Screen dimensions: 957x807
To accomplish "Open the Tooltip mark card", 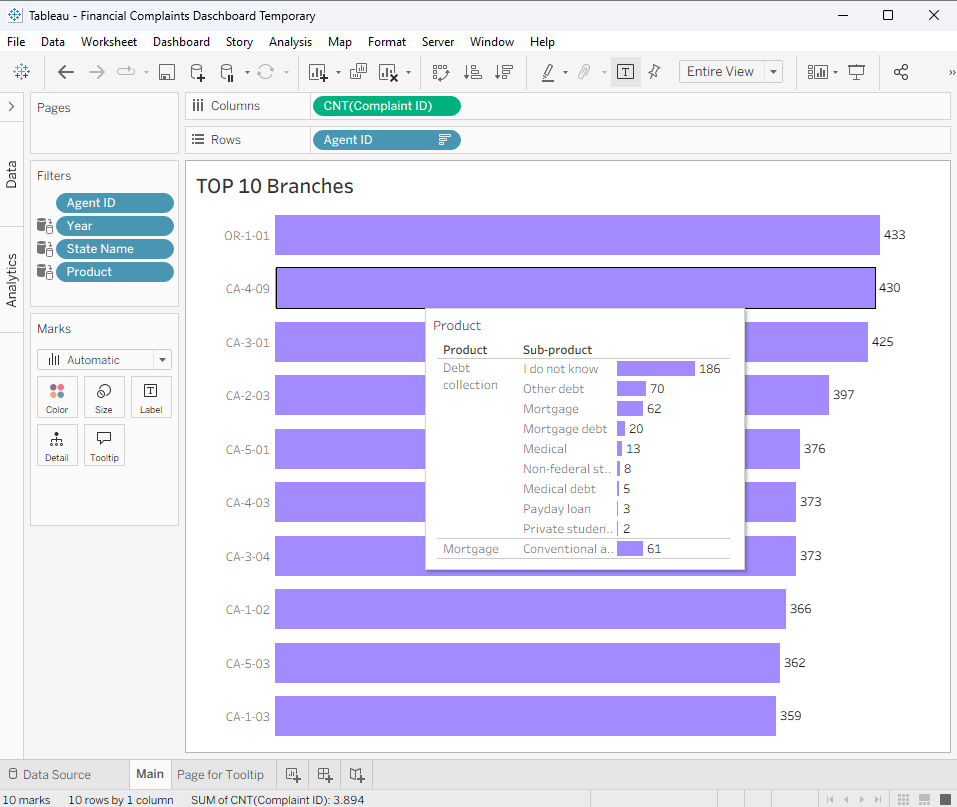I will (104, 445).
